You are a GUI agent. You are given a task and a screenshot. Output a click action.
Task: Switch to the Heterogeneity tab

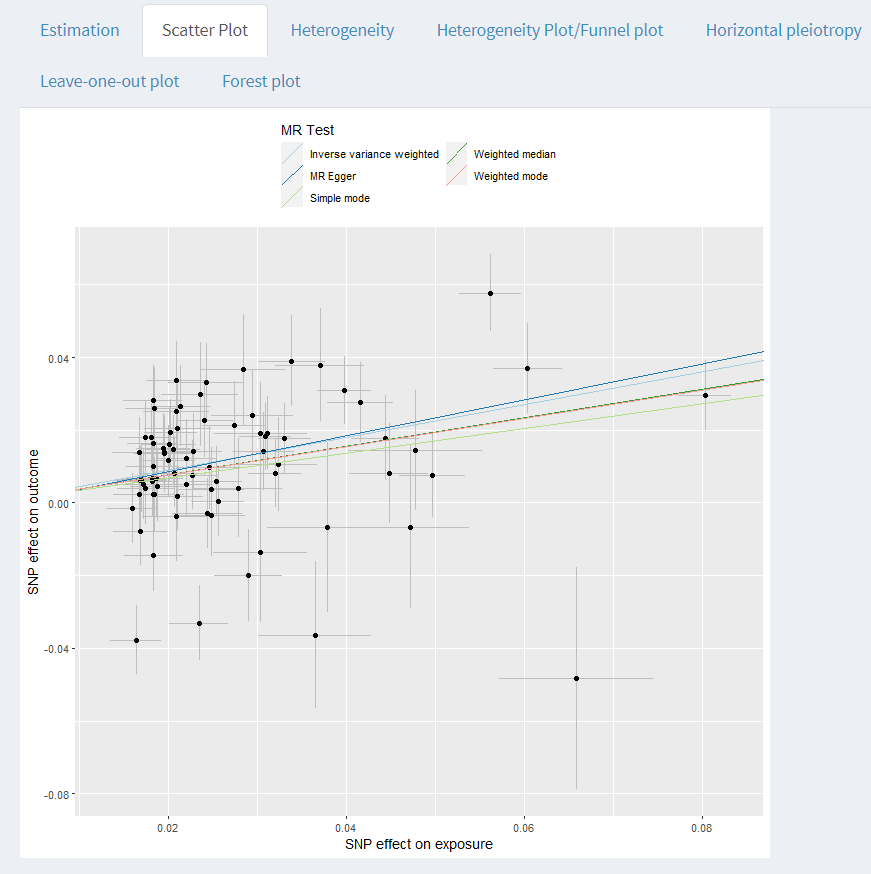click(x=342, y=30)
